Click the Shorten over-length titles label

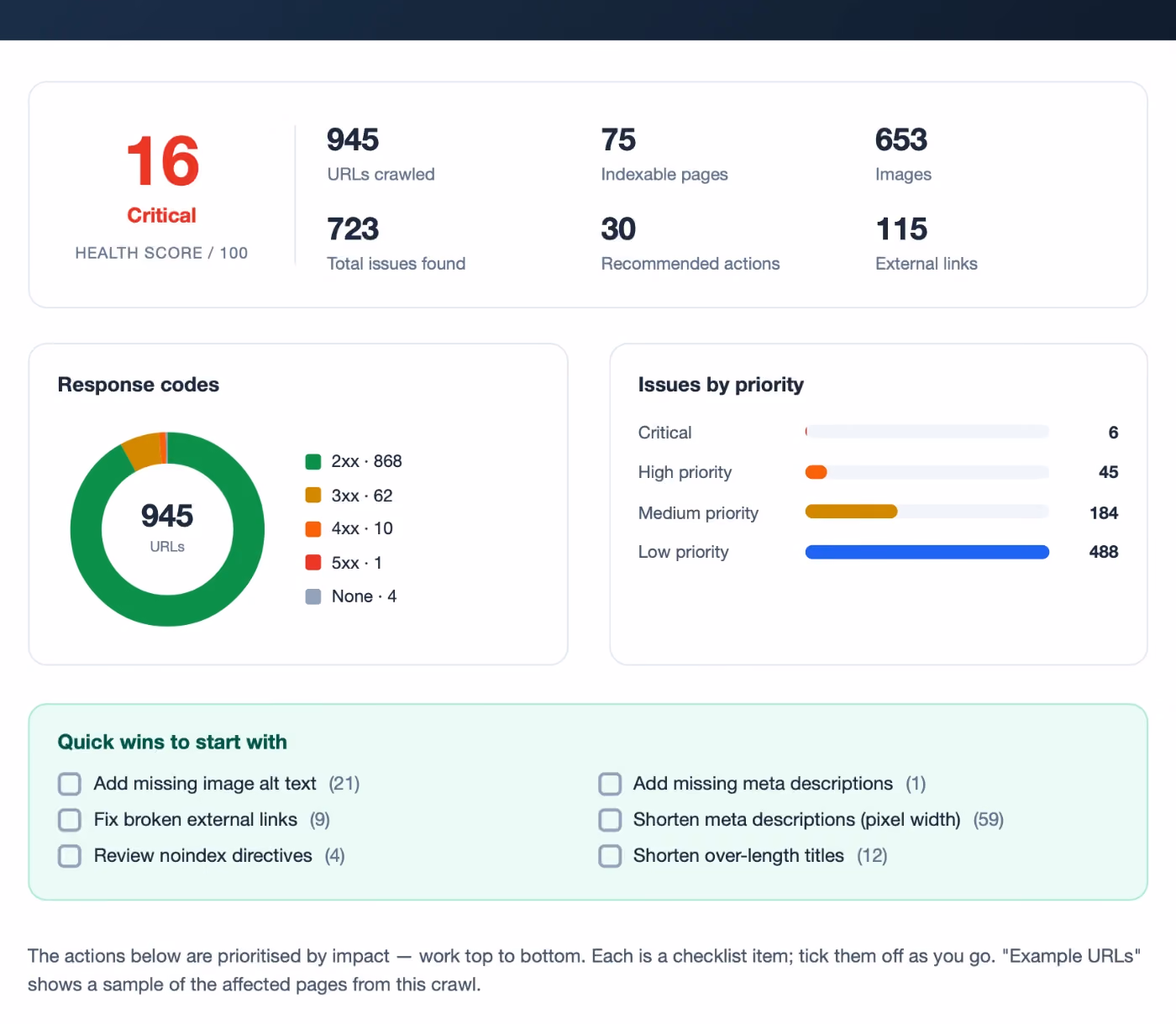click(738, 856)
